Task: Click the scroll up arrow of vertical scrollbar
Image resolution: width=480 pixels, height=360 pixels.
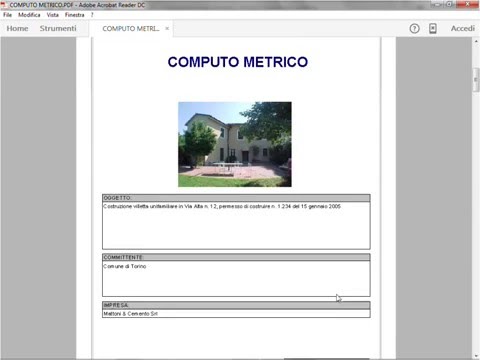Action: tap(476, 41)
